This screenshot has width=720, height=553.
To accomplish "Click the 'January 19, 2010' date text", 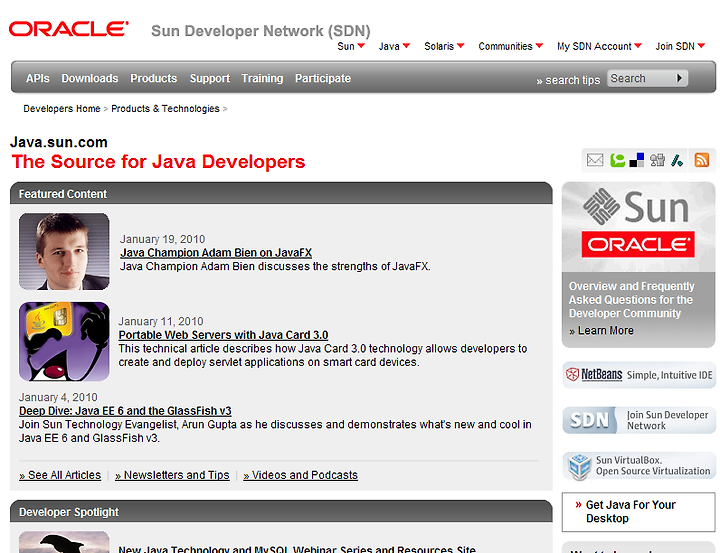I will pyautogui.click(x=163, y=239).
